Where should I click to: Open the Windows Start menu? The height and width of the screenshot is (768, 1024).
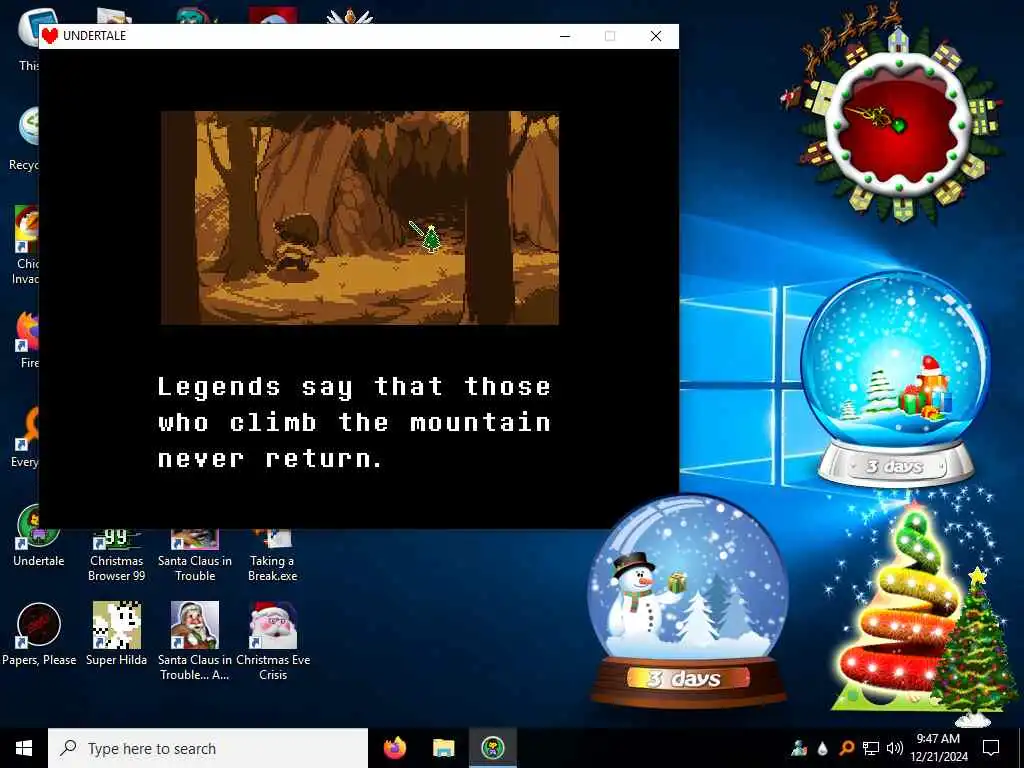[24, 748]
